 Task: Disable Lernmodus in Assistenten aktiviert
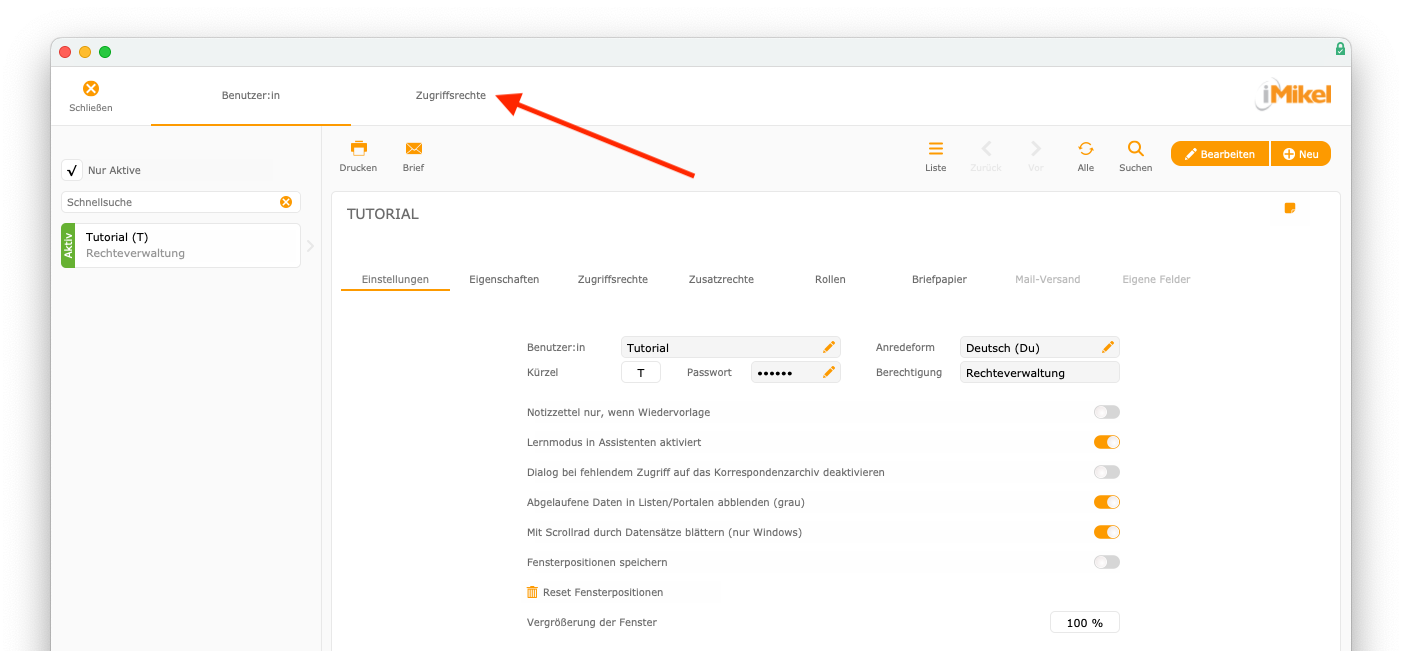click(1106, 442)
